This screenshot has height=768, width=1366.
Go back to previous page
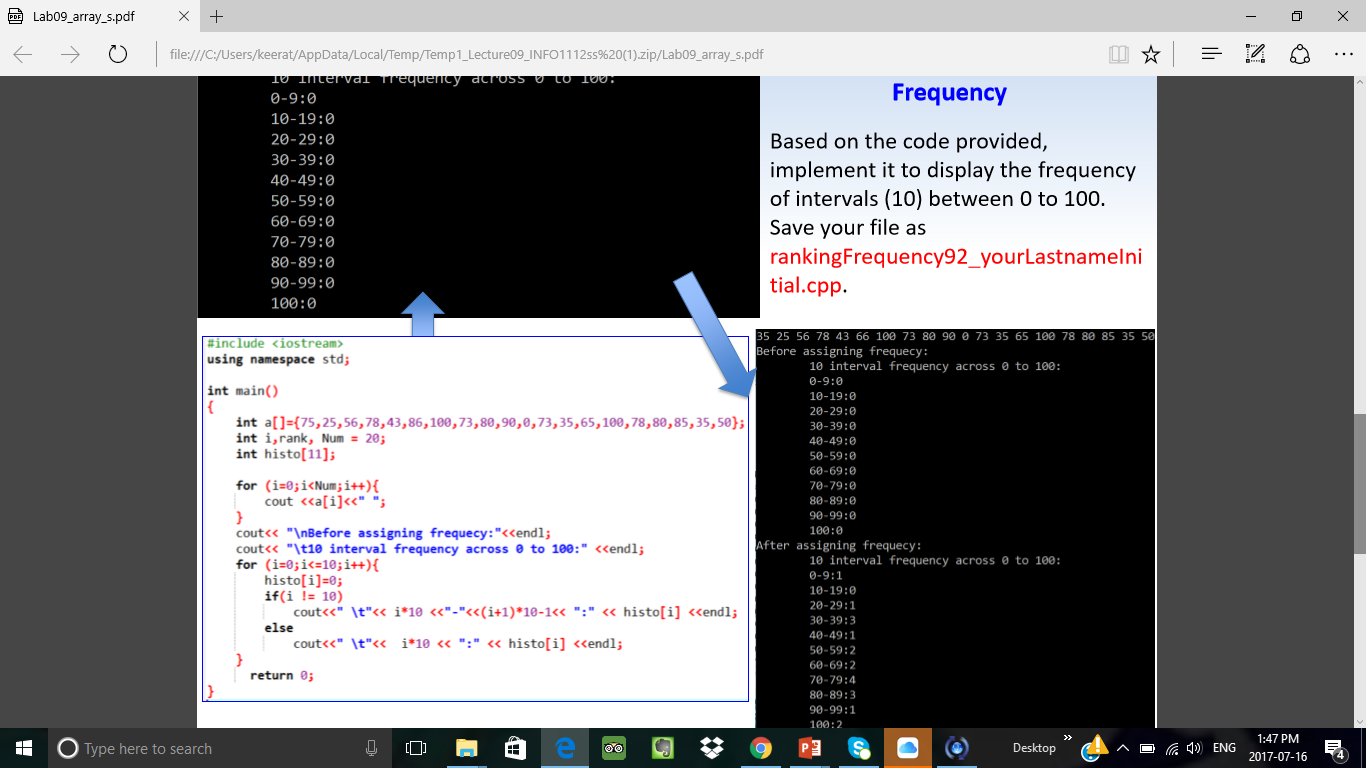click(23, 54)
